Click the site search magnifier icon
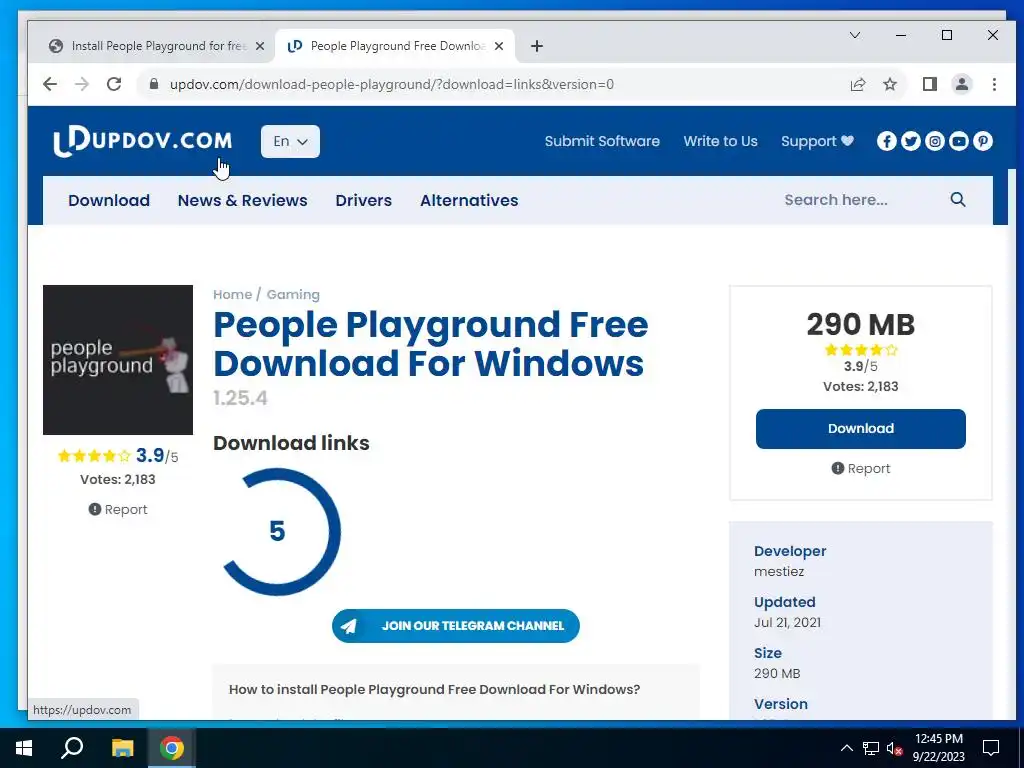This screenshot has height=768, width=1024. coord(957,200)
